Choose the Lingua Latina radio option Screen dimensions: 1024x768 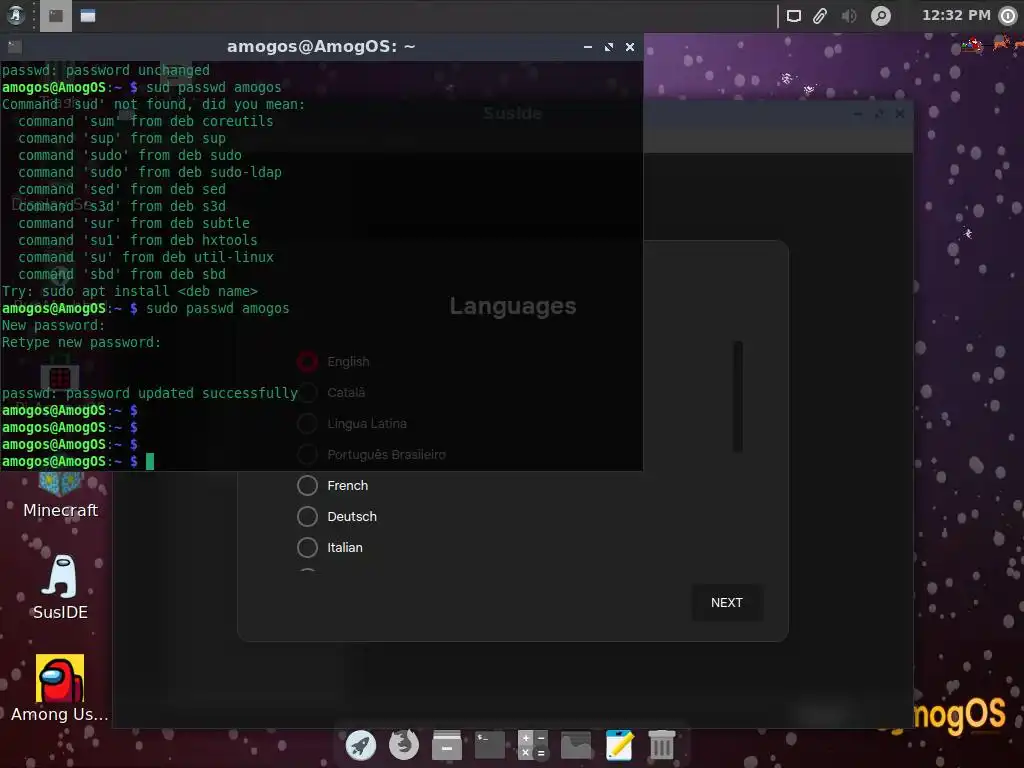coord(307,423)
